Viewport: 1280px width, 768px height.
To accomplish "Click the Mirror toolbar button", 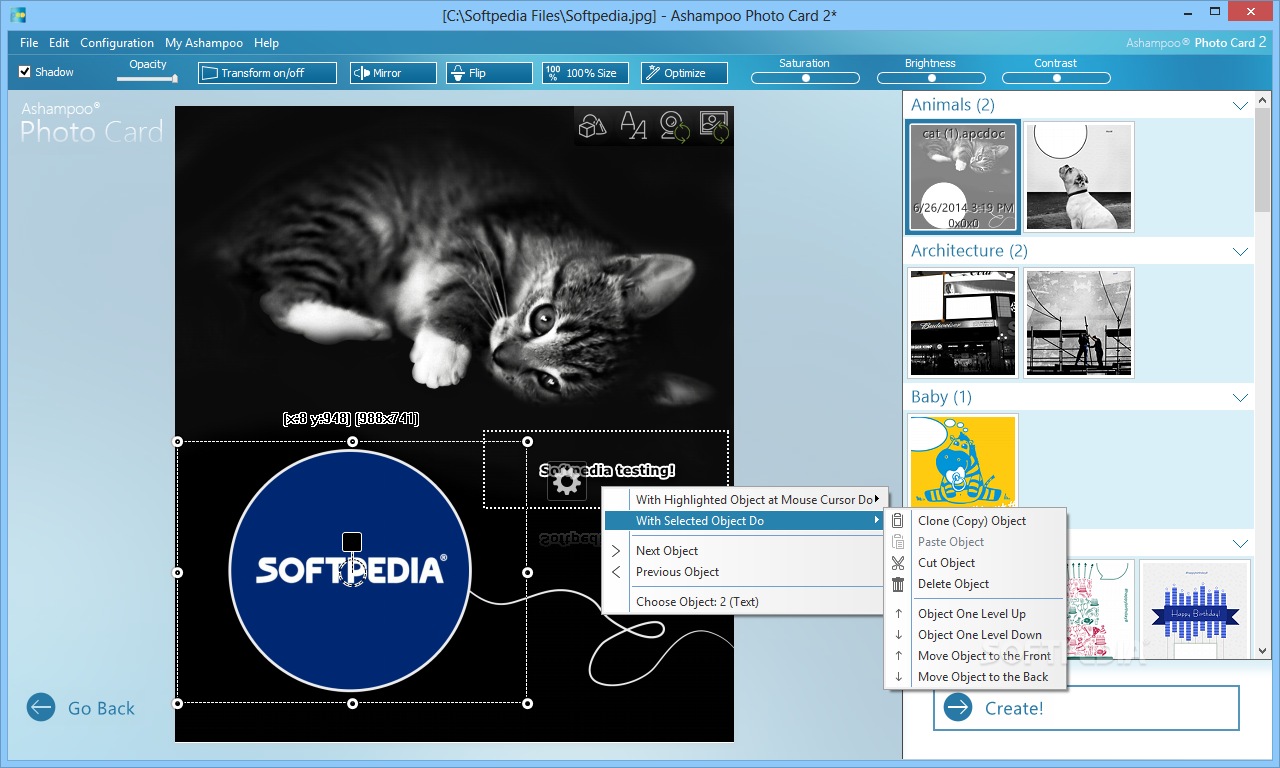I will pyautogui.click(x=393, y=73).
